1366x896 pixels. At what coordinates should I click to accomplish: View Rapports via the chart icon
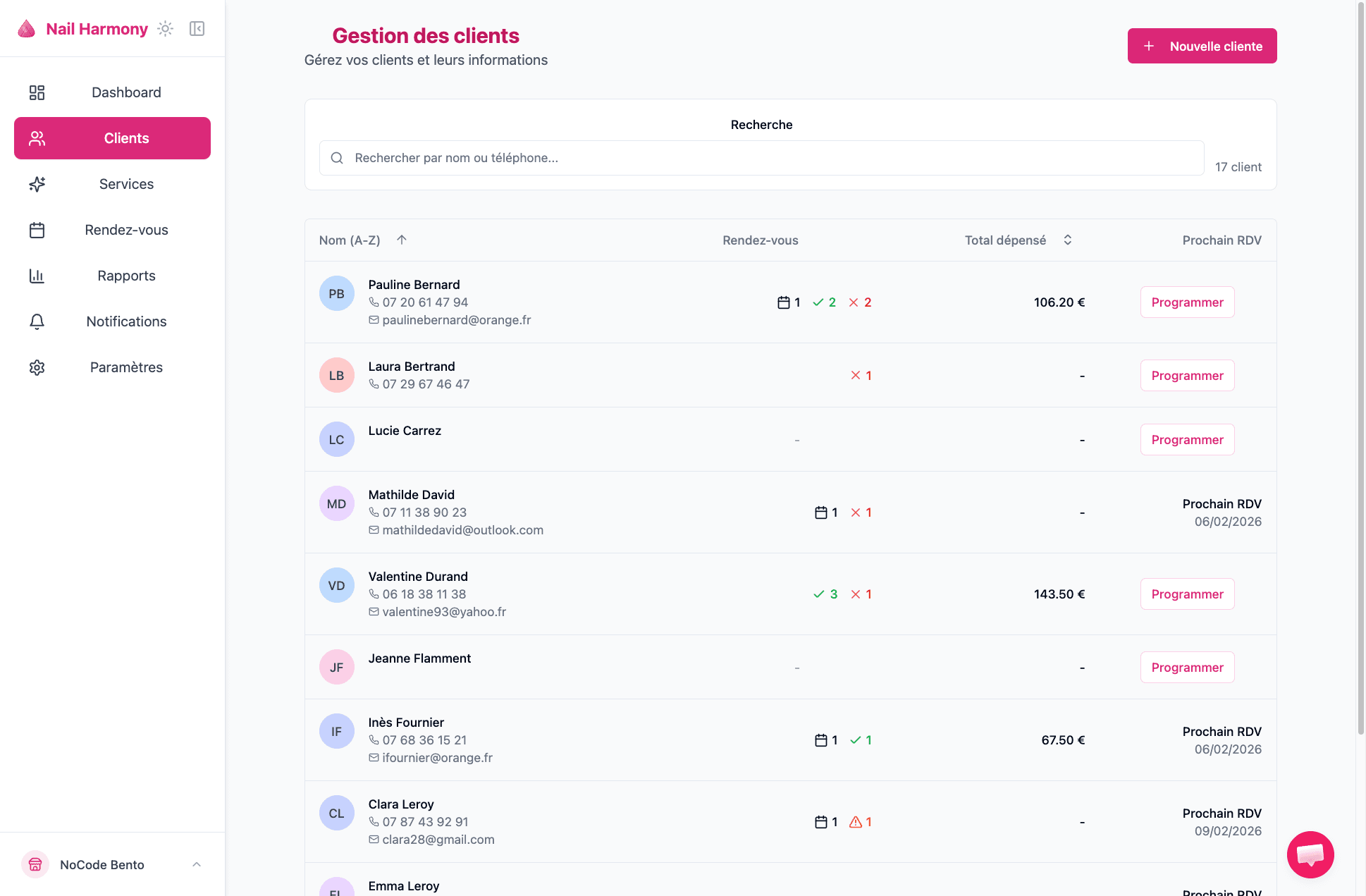pyautogui.click(x=37, y=276)
